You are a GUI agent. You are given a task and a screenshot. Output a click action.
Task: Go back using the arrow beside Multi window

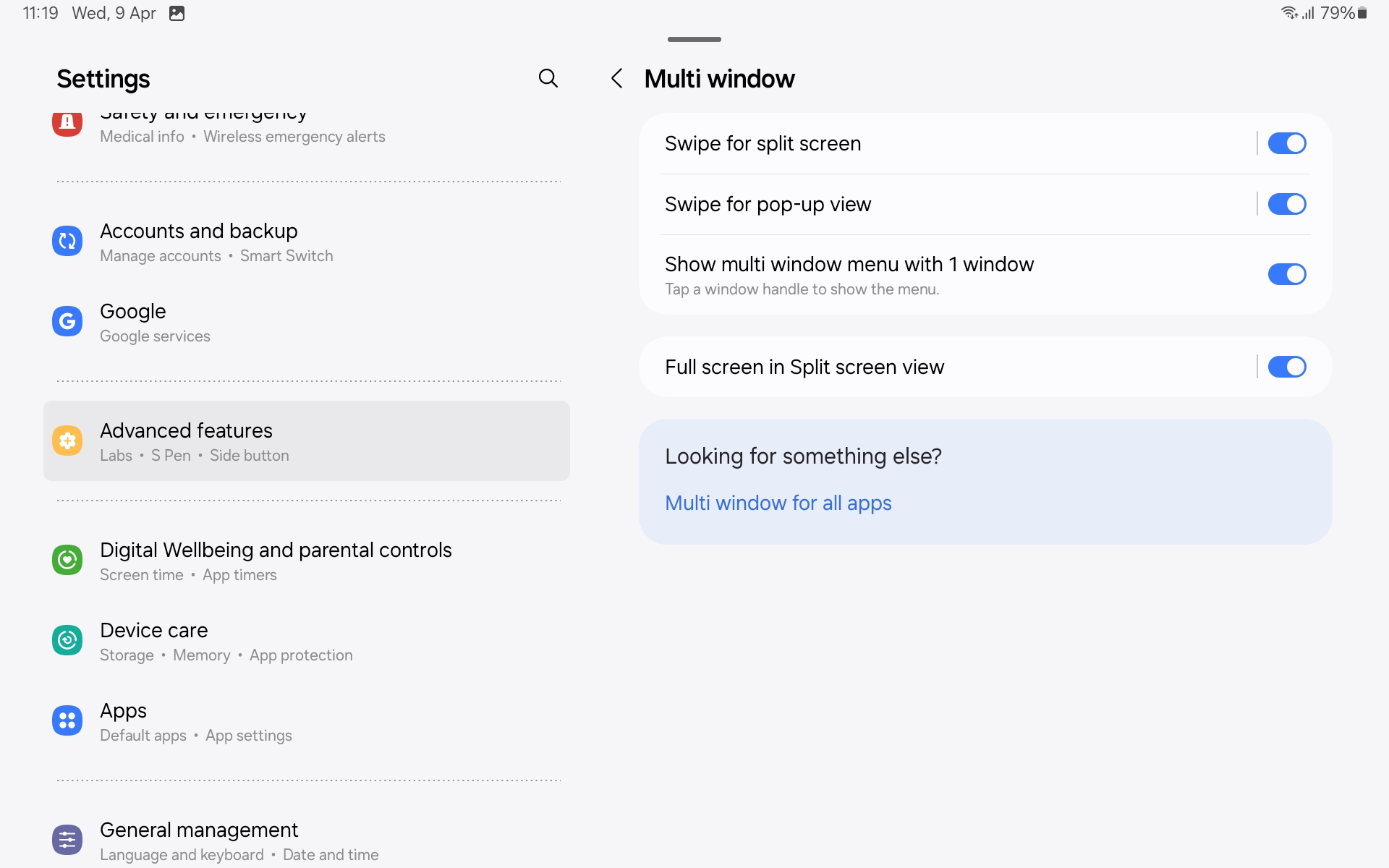617,78
